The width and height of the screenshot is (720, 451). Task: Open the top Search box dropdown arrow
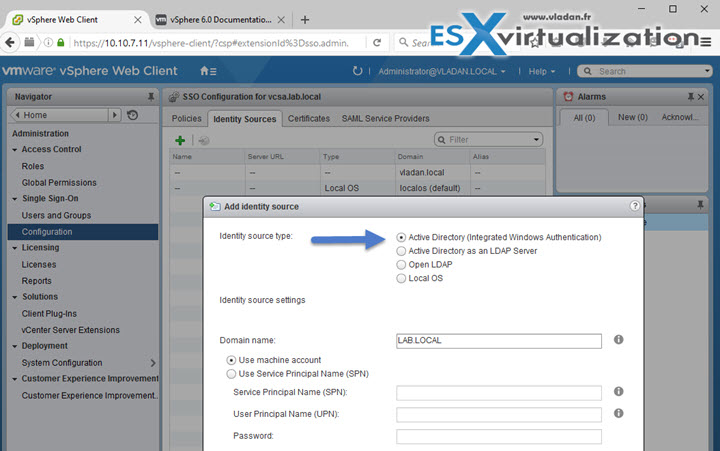[707, 71]
